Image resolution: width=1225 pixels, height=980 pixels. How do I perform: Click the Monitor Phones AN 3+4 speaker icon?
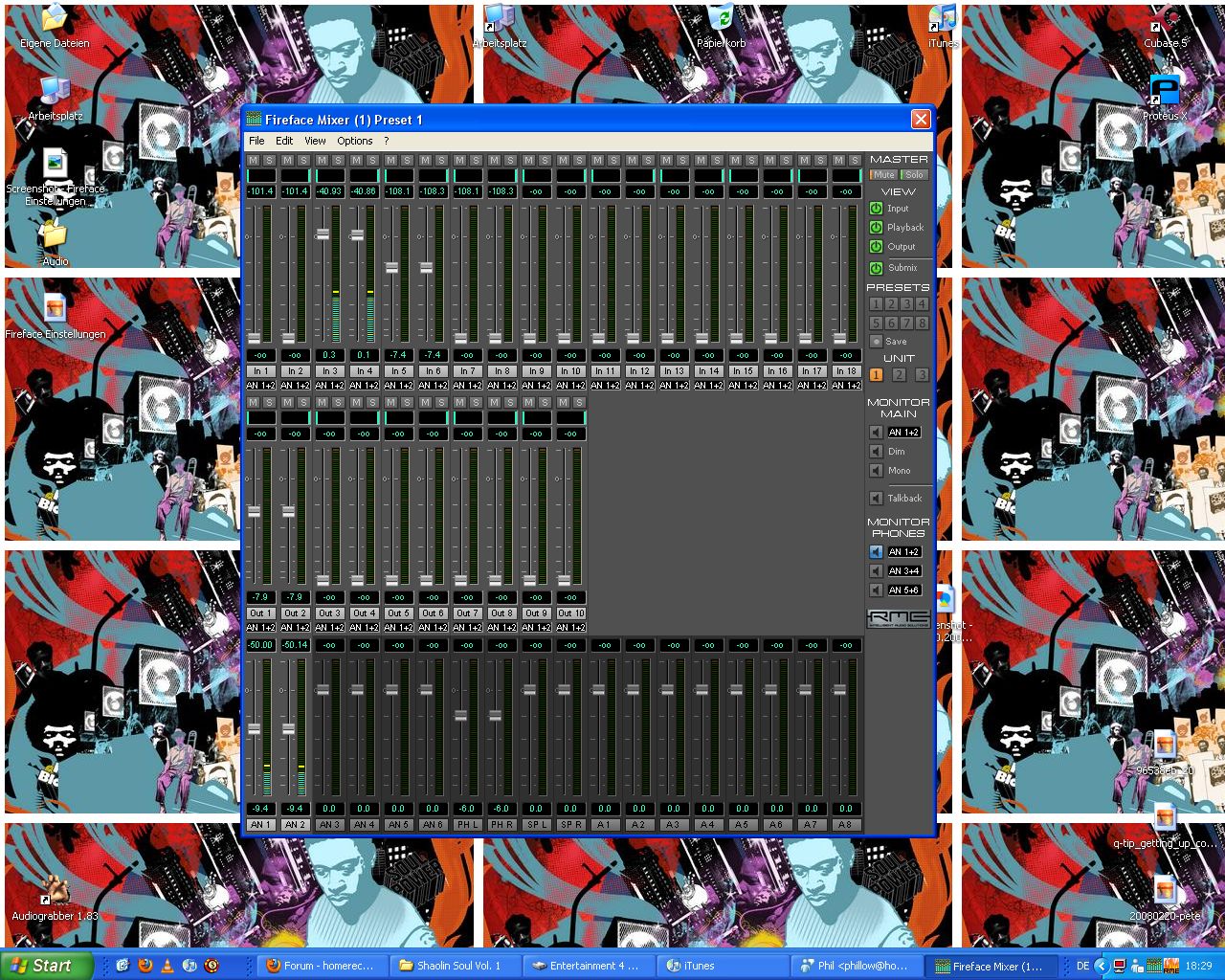(x=876, y=571)
